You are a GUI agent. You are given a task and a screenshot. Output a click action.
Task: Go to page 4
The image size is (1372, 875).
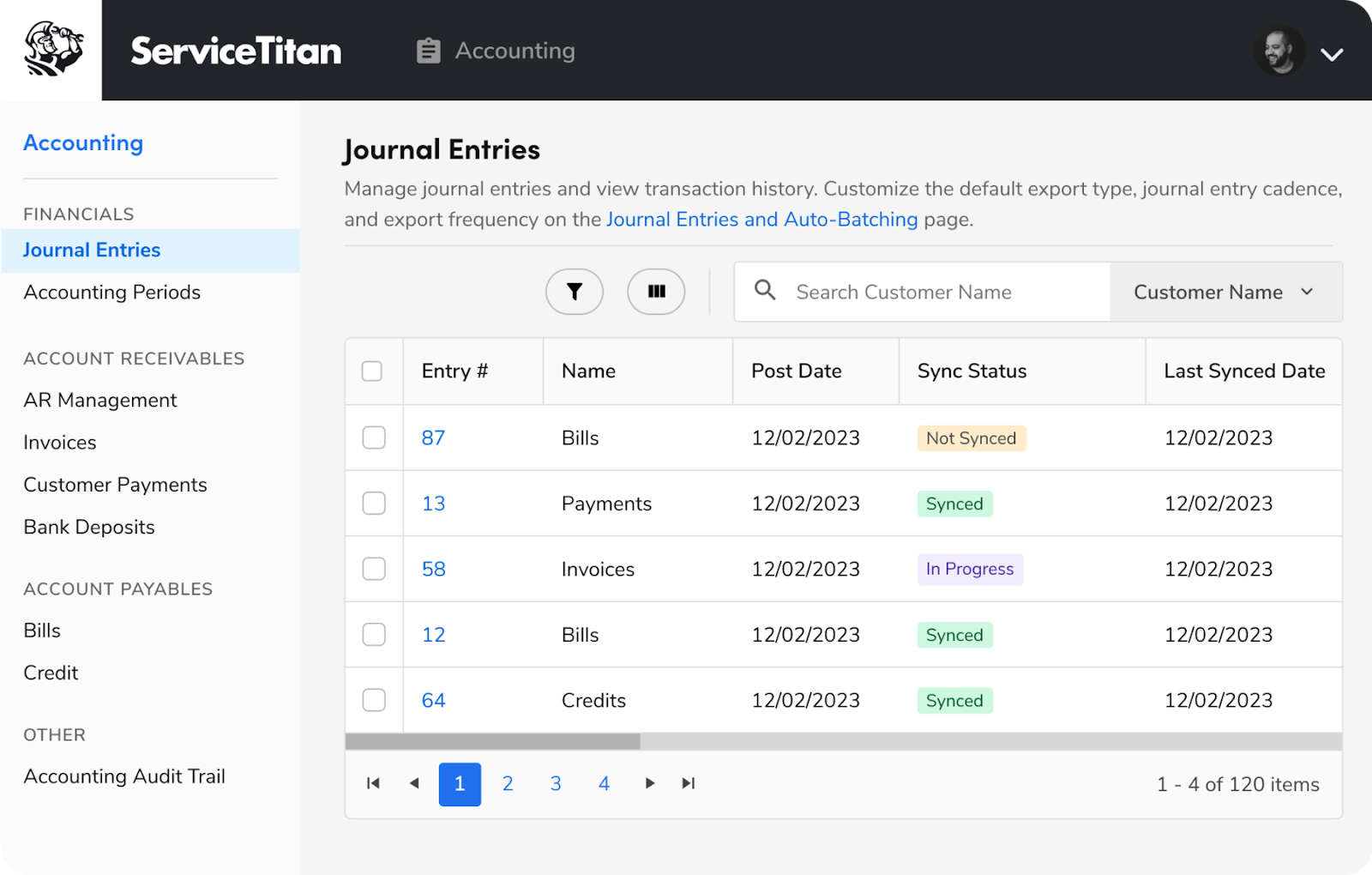click(604, 783)
